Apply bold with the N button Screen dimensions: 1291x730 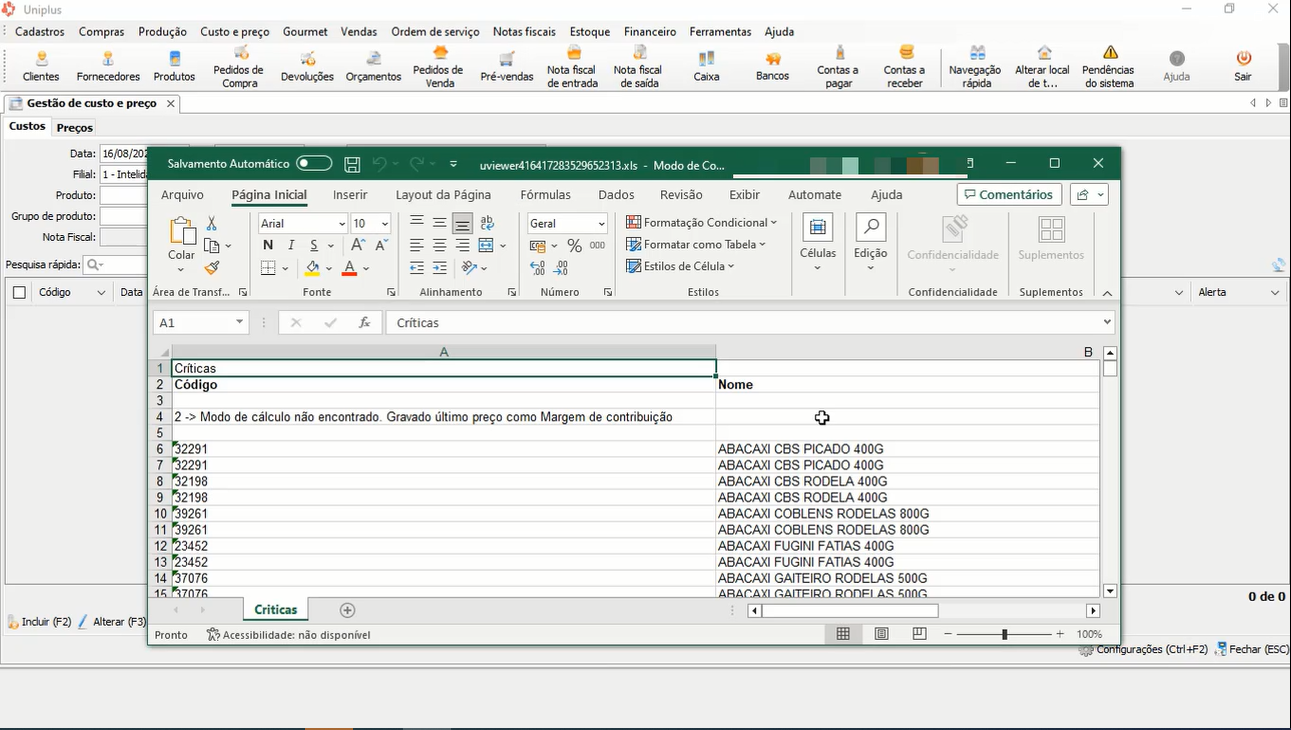[x=267, y=245]
